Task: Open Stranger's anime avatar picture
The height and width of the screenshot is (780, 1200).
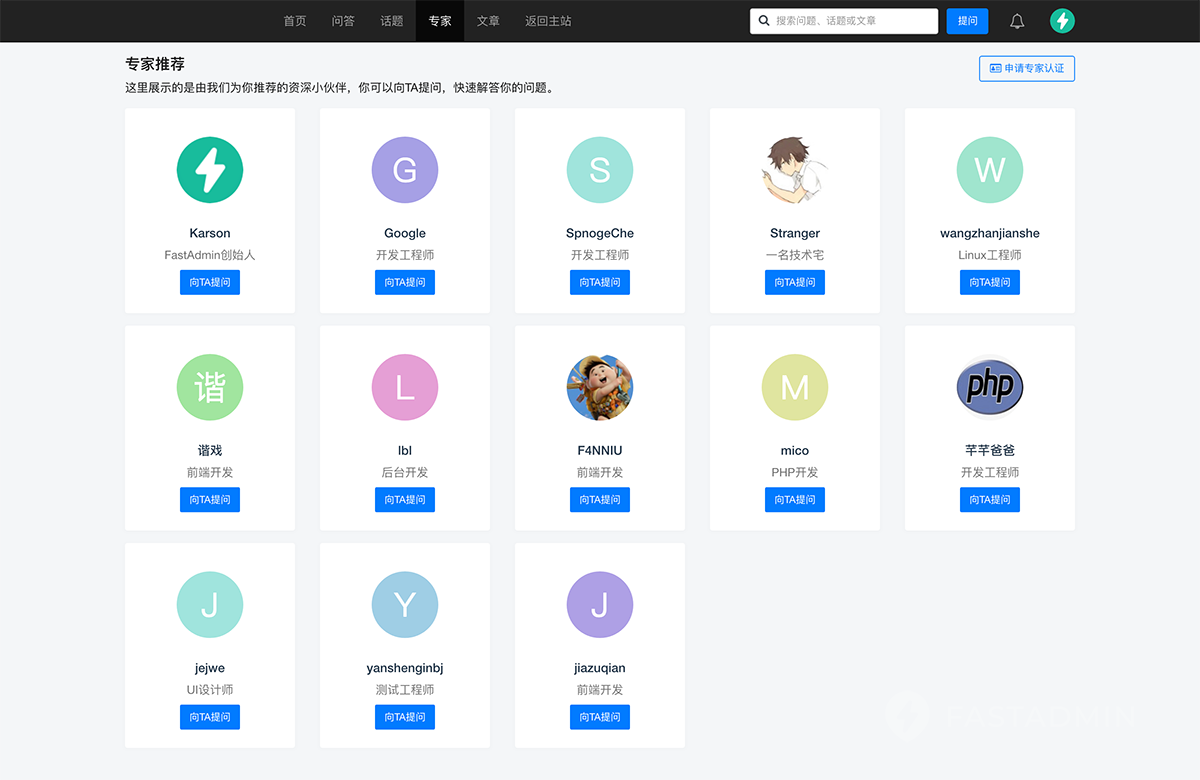Action: [x=795, y=170]
